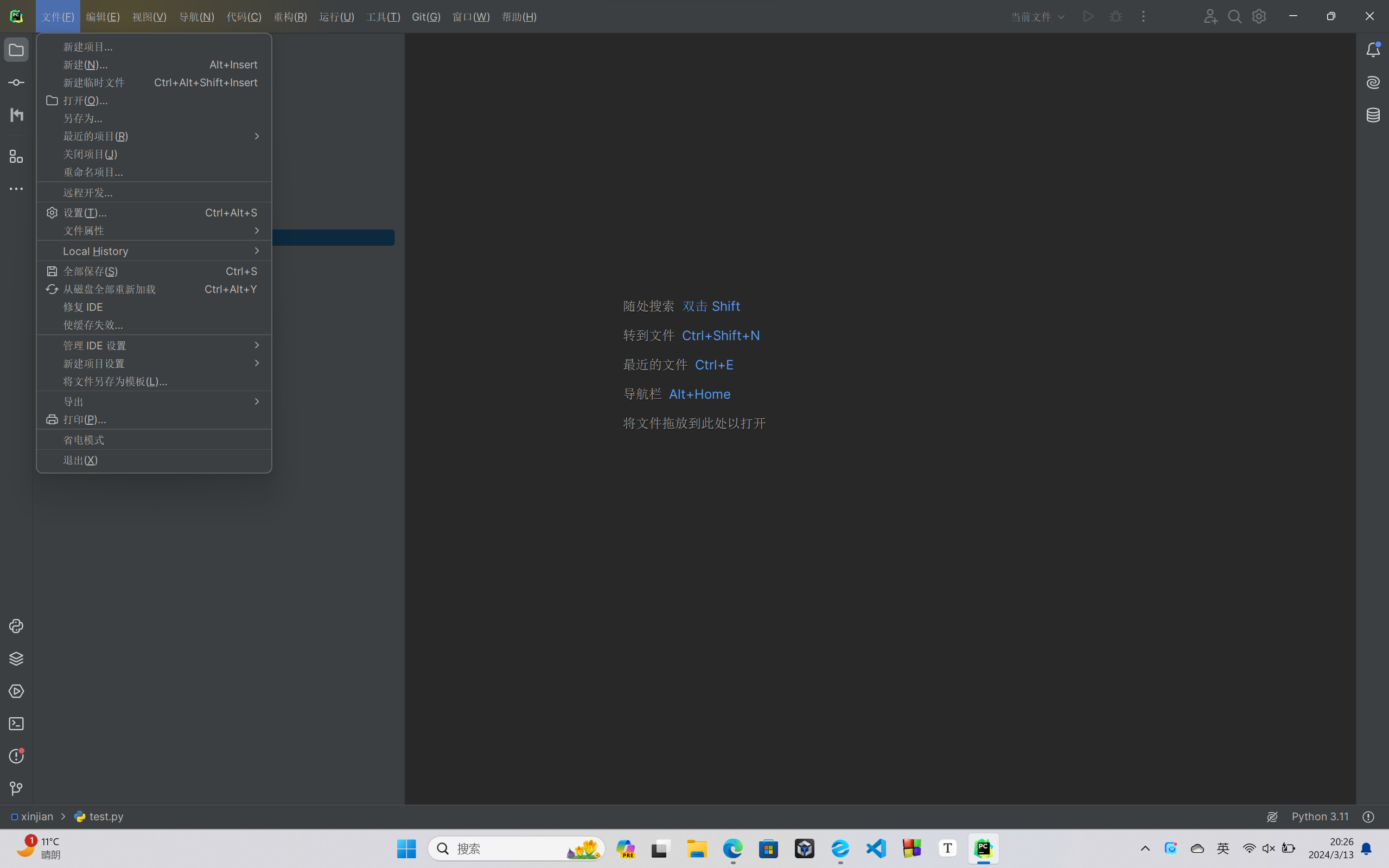Open the 编辑(E) menu
The height and width of the screenshot is (868, 1389).
(103, 17)
